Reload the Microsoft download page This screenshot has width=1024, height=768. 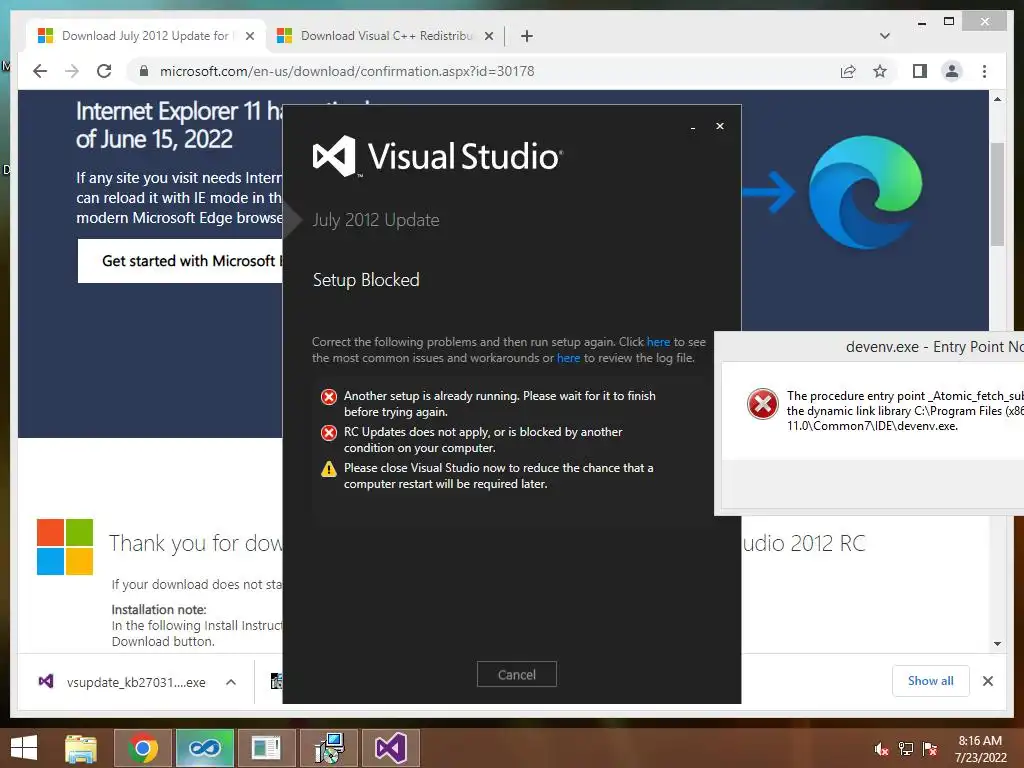pyautogui.click(x=104, y=71)
